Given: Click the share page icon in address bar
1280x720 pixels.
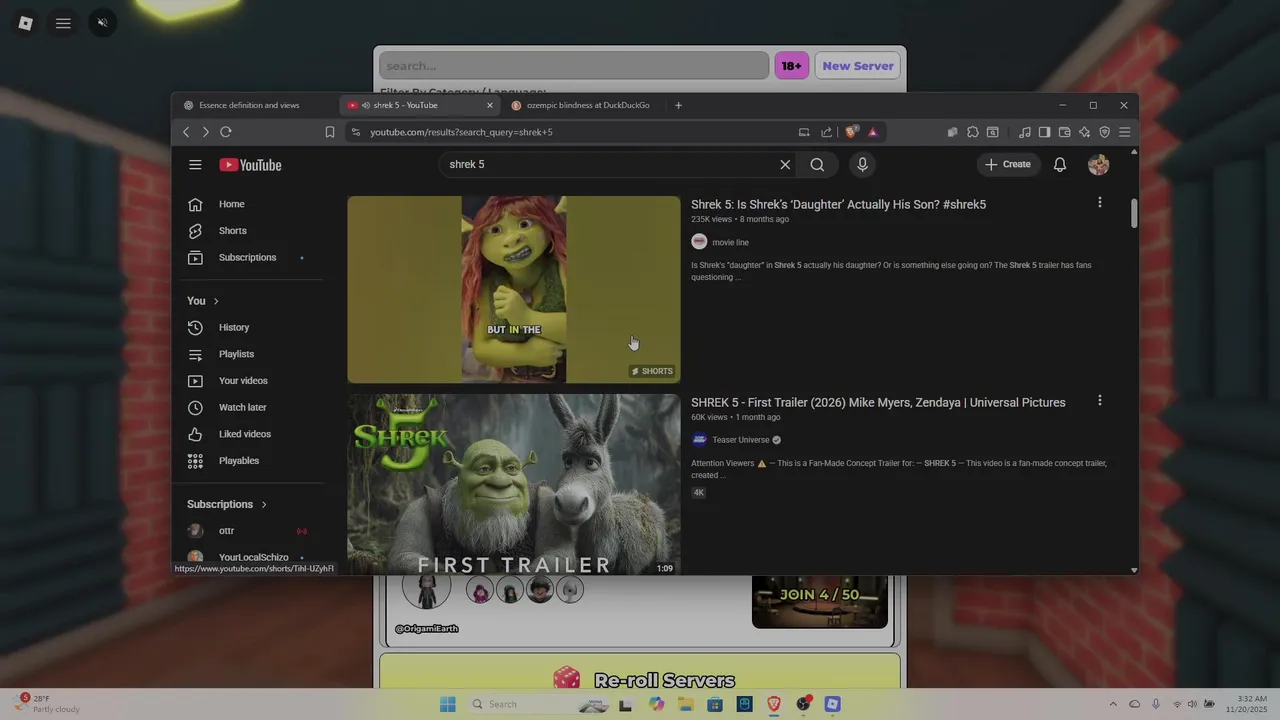Looking at the screenshot, I should pyautogui.click(x=826, y=132).
